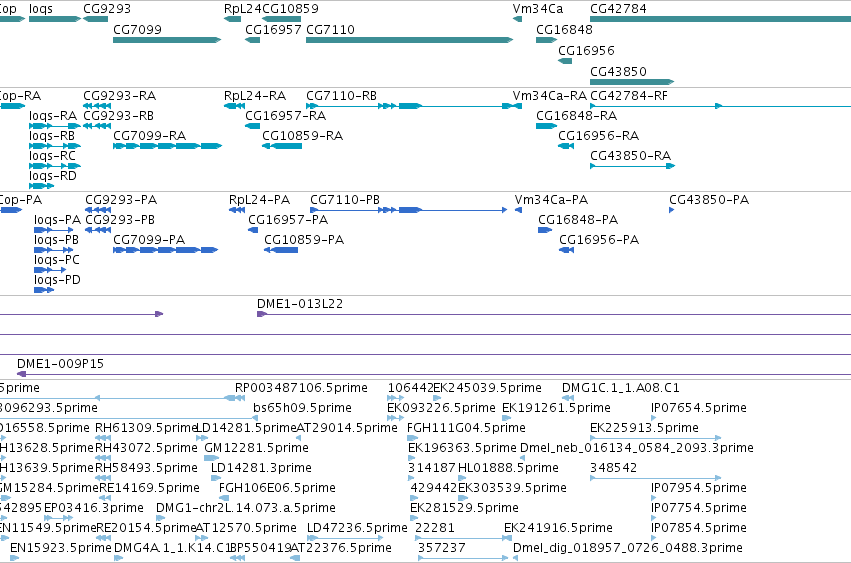Click EST DMG1C.1_1.A08.C1 label
Image resolution: width=851 pixels, height=563 pixels.
pyautogui.click(x=620, y=388)
